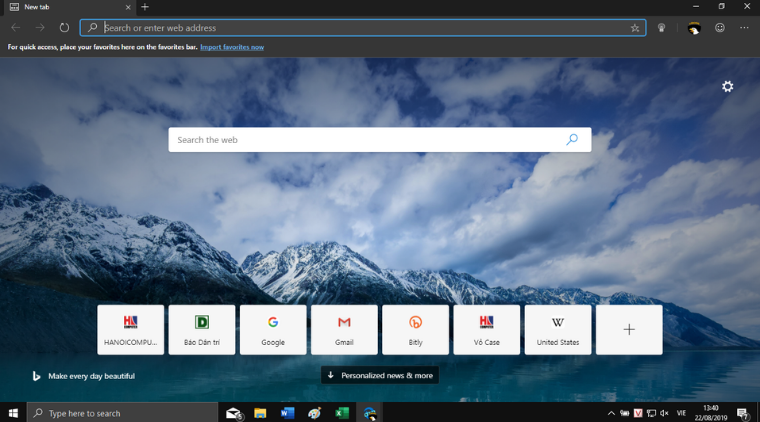Go back using the back arrow
Screen dimensions: 760x422
16,28
